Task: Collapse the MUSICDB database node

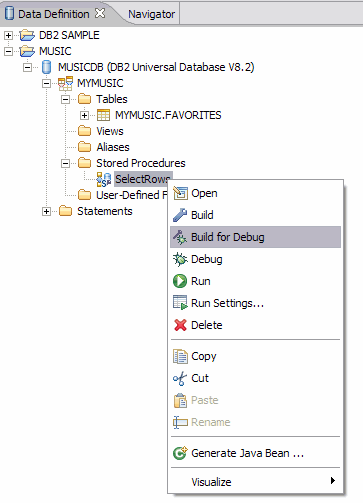Action: [28, 67]
